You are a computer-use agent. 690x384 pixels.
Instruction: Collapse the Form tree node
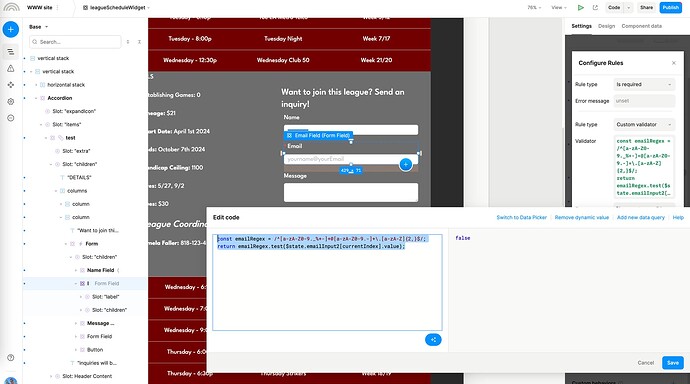coord(66,244)
